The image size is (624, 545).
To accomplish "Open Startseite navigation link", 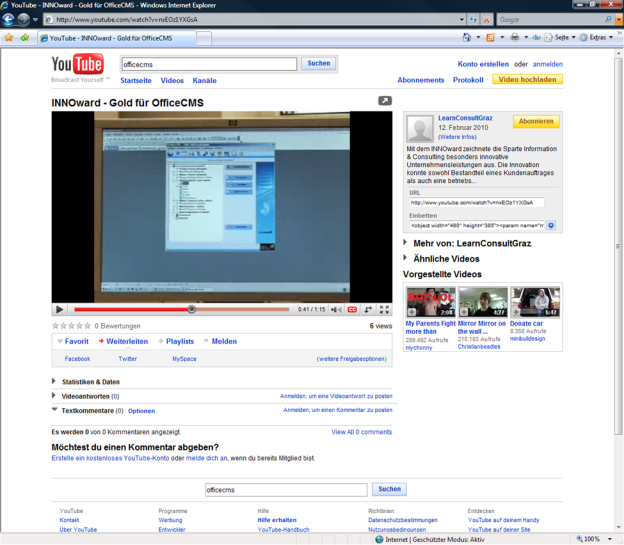I will [136, 80].
